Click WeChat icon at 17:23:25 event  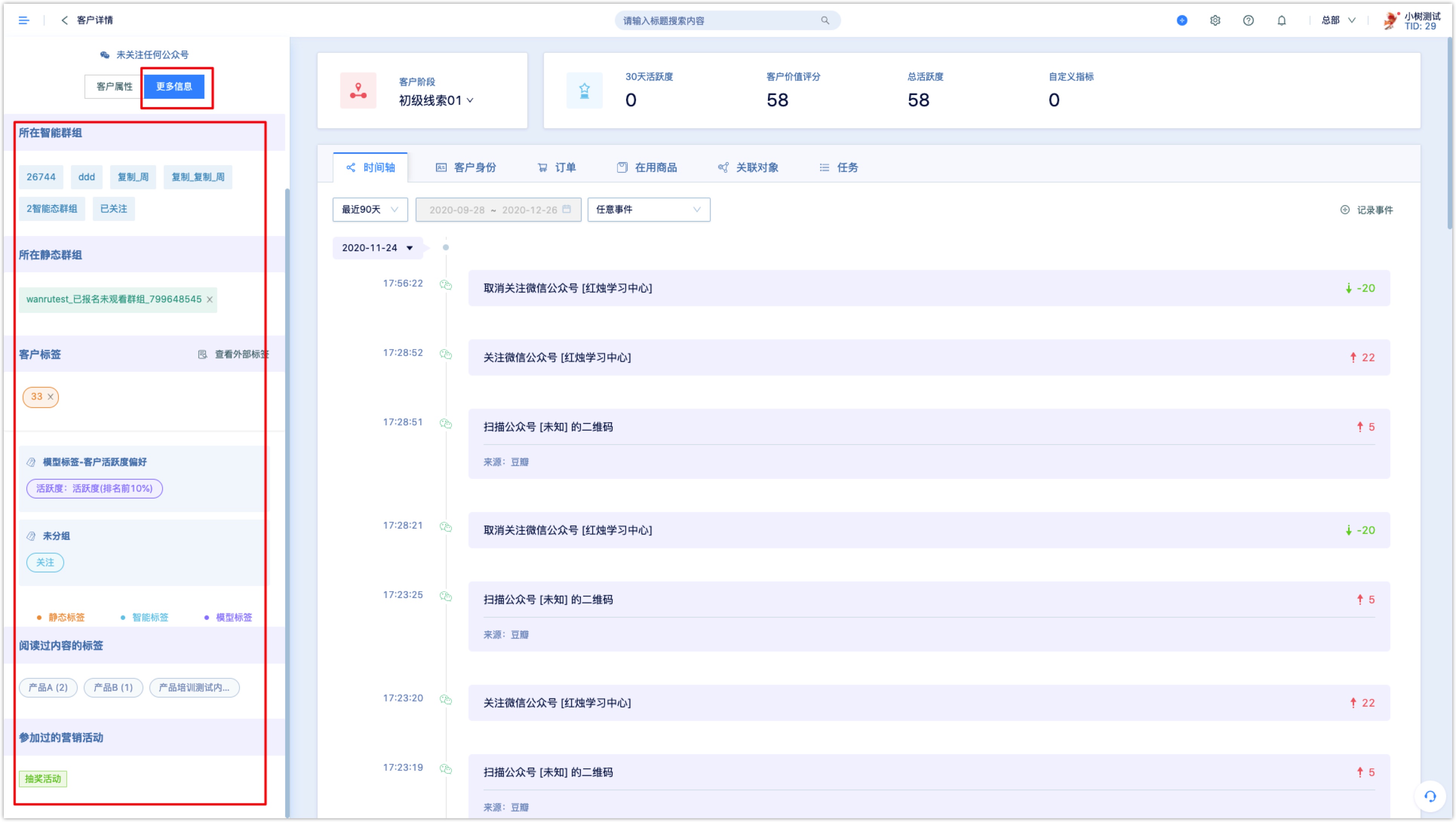point(446,597)
